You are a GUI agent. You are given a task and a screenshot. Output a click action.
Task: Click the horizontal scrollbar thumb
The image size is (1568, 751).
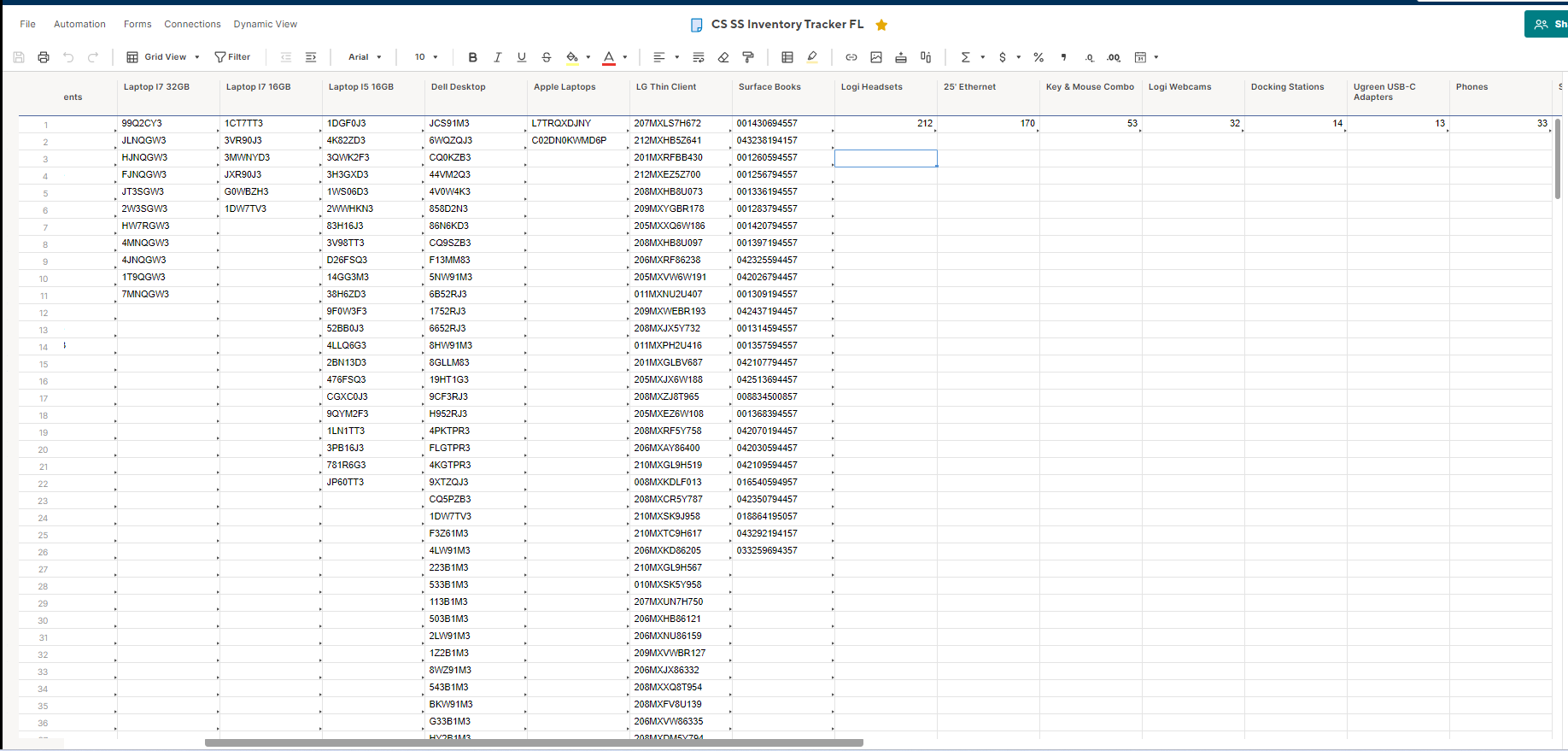534,742
